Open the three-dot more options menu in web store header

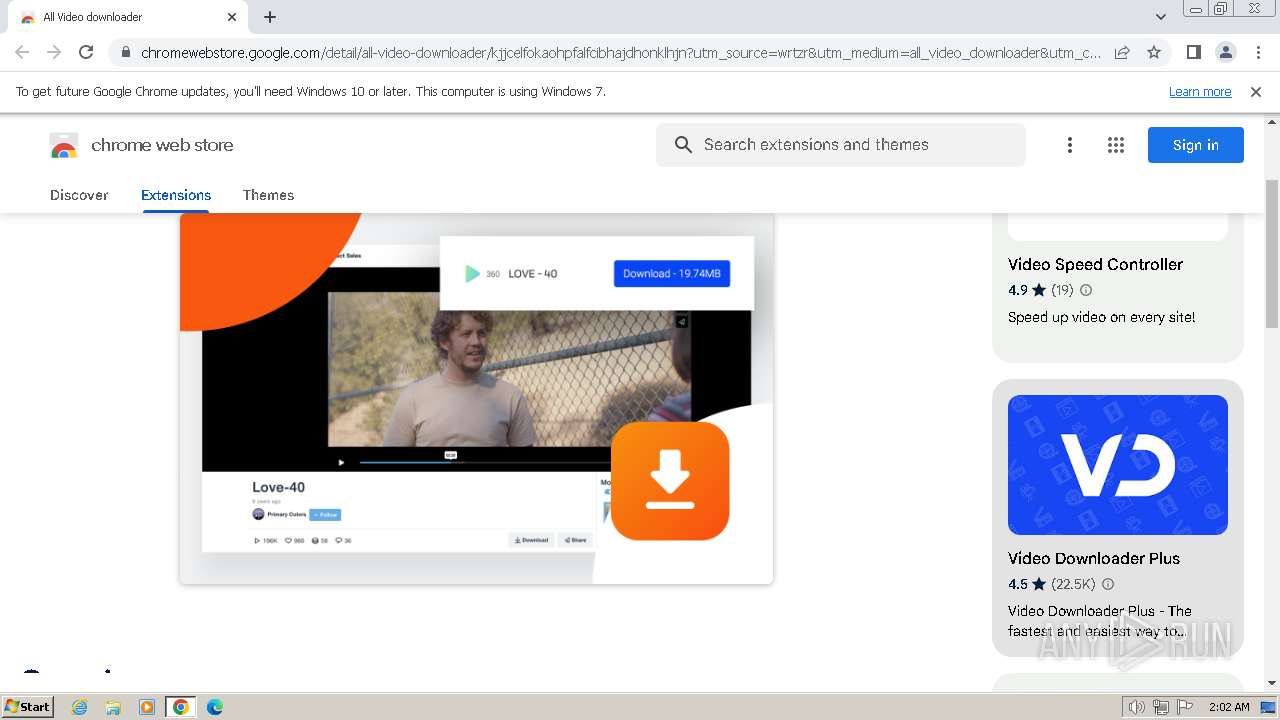tap(1070, 145)
